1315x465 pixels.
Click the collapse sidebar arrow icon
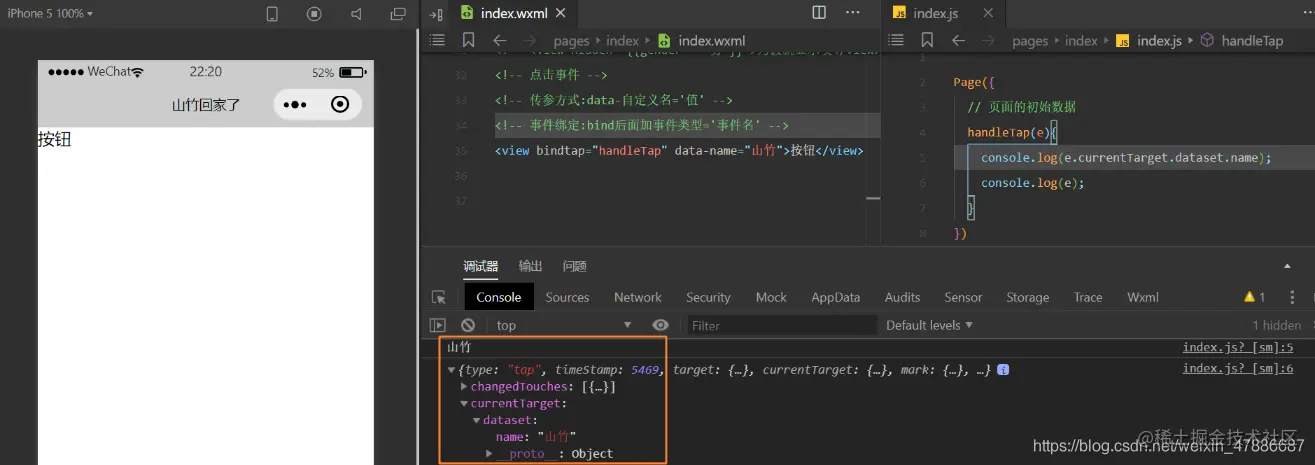coord(436,14)
